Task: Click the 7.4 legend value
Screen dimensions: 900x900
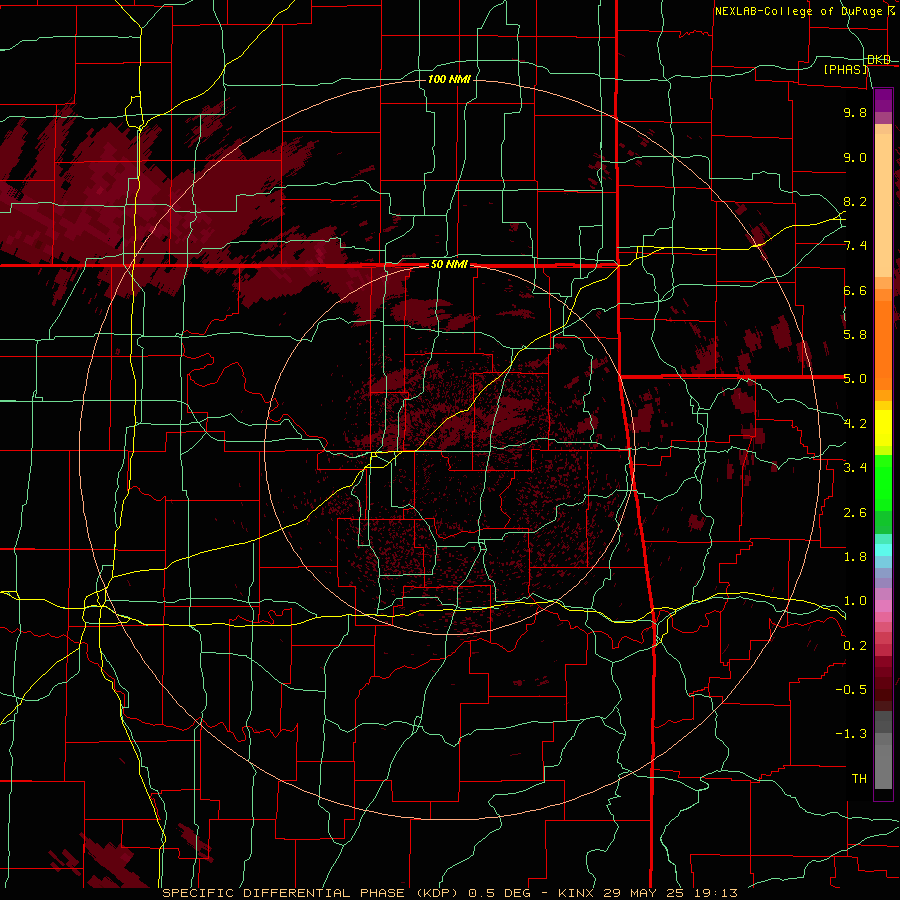Action: 855,246
